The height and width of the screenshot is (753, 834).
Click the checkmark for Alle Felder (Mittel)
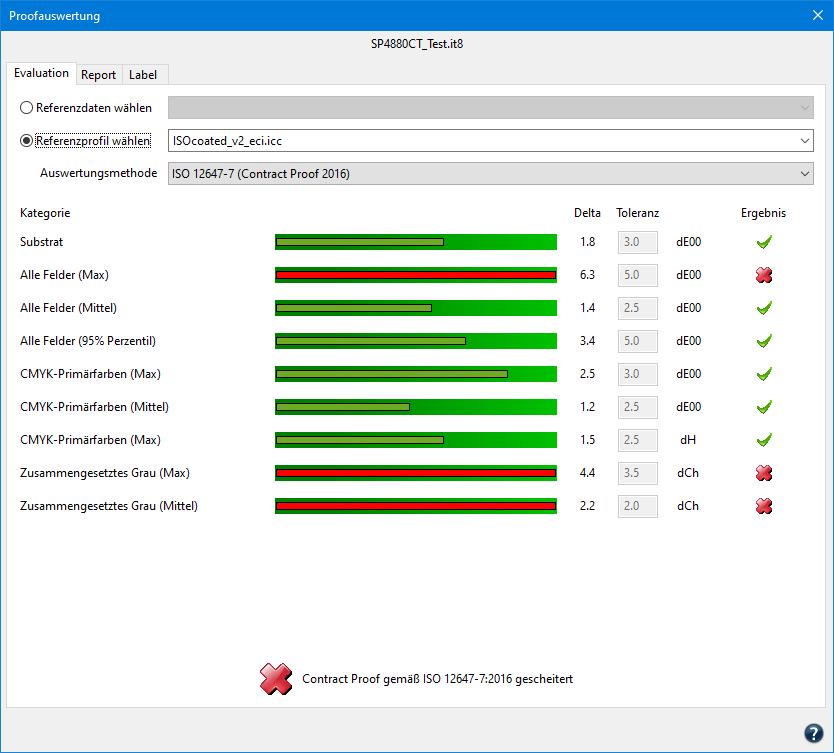[x=764, y=308]
